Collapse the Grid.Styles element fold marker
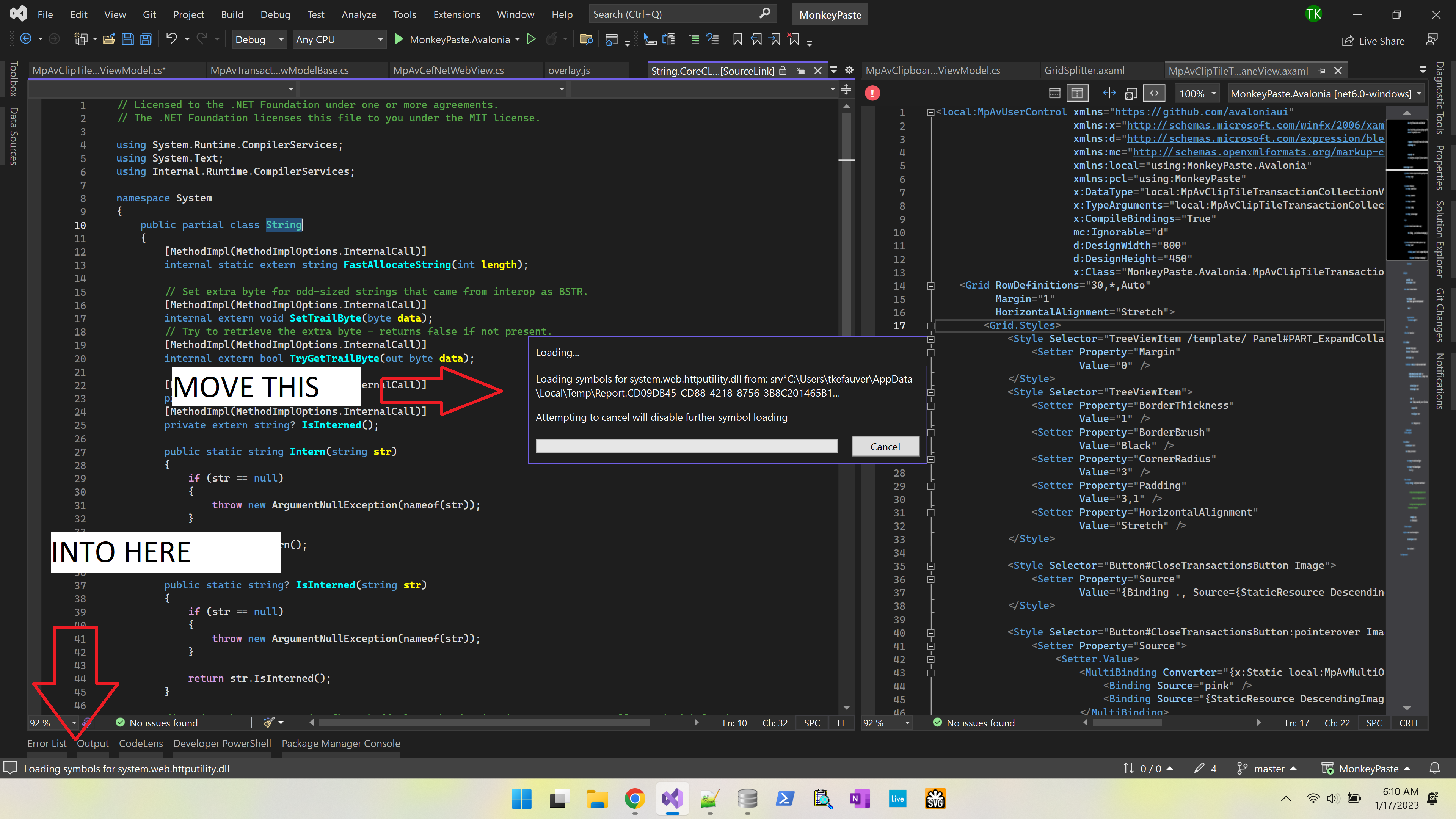The width and height of the screenshot is (1456, 819). pos(930,326)
